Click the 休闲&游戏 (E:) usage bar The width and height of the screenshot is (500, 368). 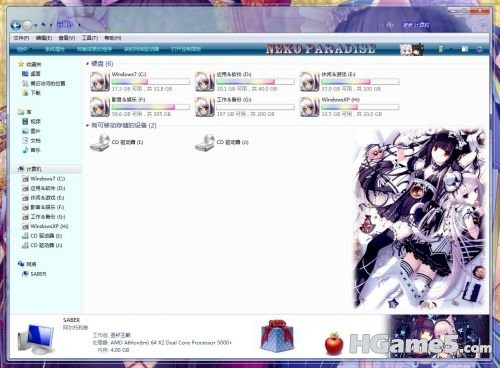coord(360,82)
